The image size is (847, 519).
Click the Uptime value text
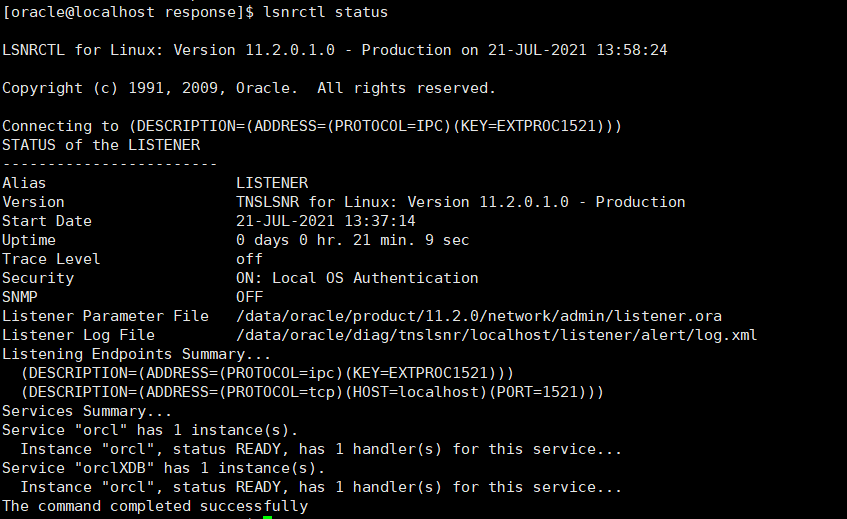[352, 240]
